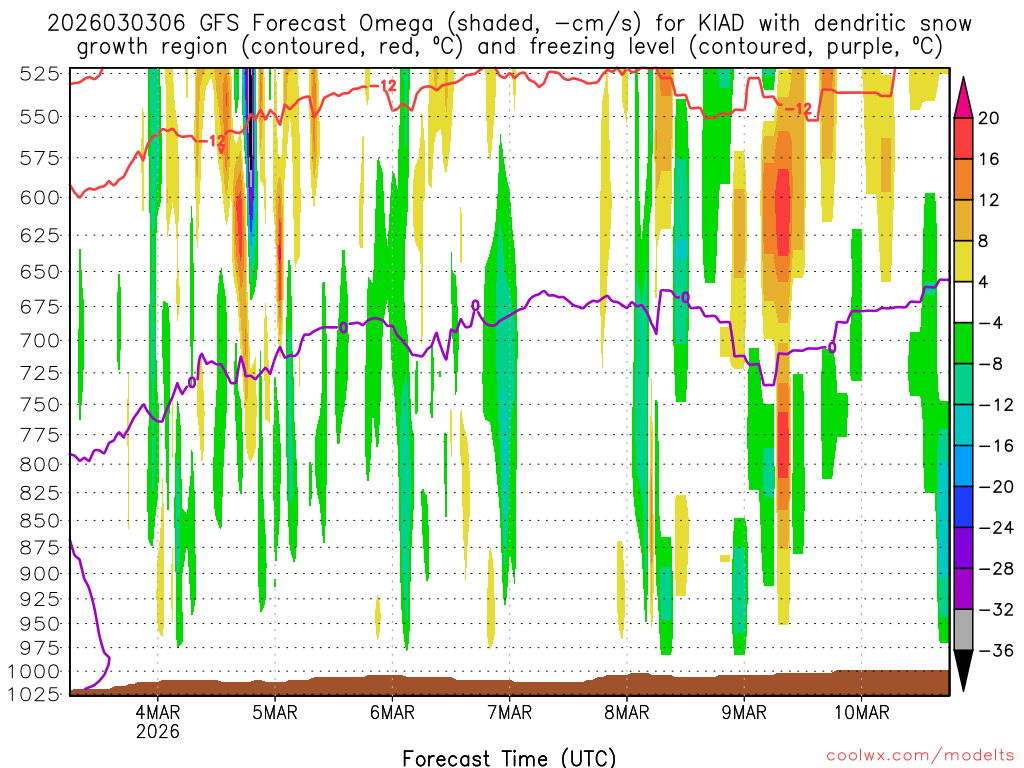
Task: Click the 10MAR date label
Action: click(861, 712)
